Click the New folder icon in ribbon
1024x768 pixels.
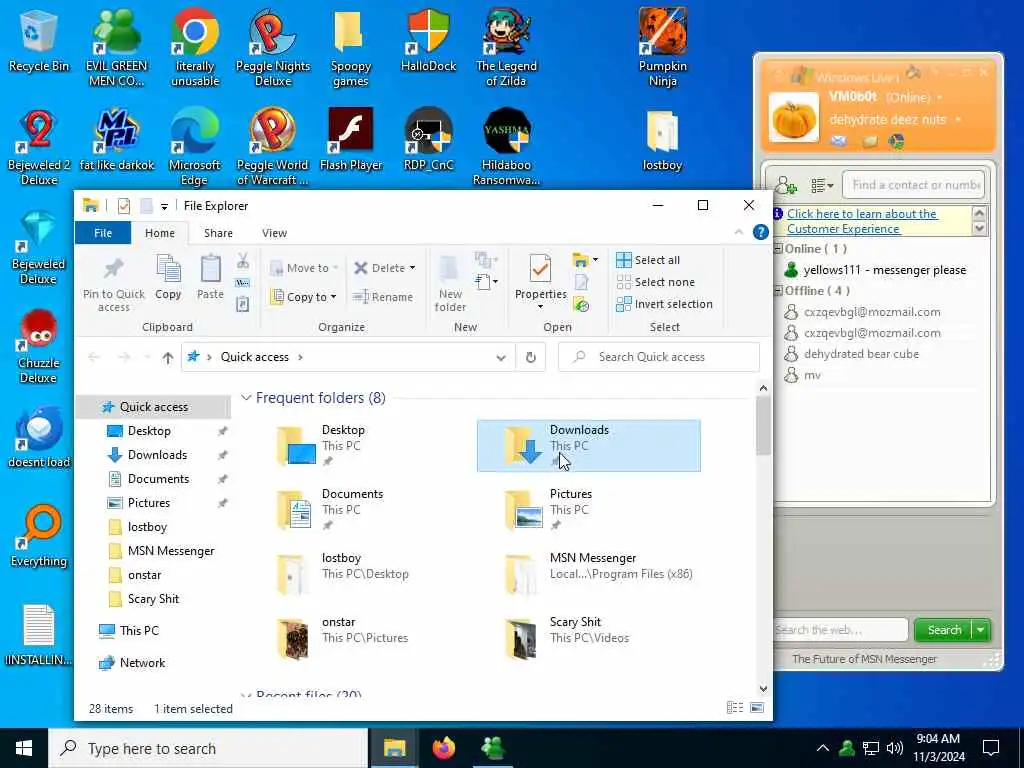click(450, 283)
